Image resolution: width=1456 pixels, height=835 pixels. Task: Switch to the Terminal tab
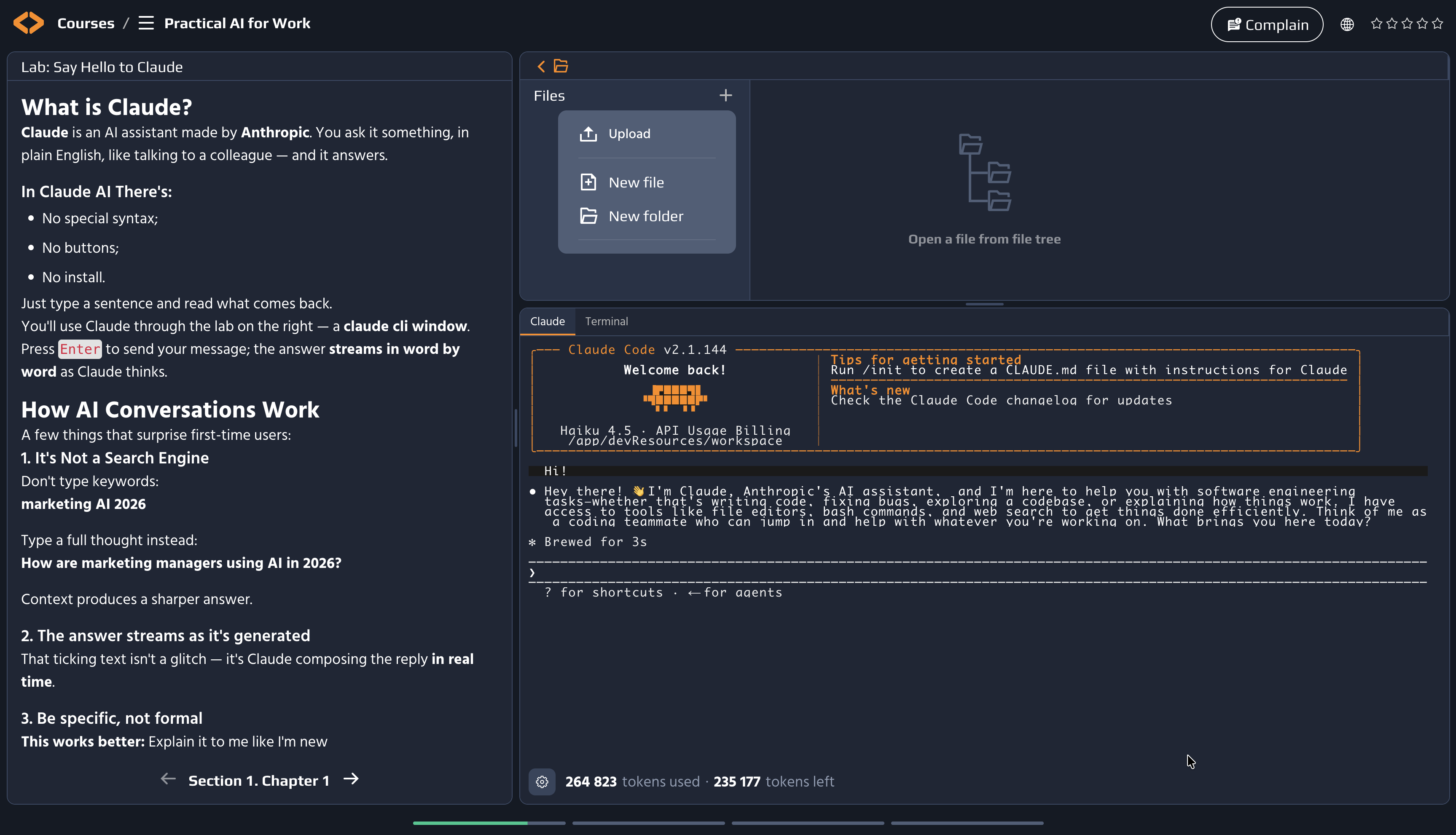point(606,321)
